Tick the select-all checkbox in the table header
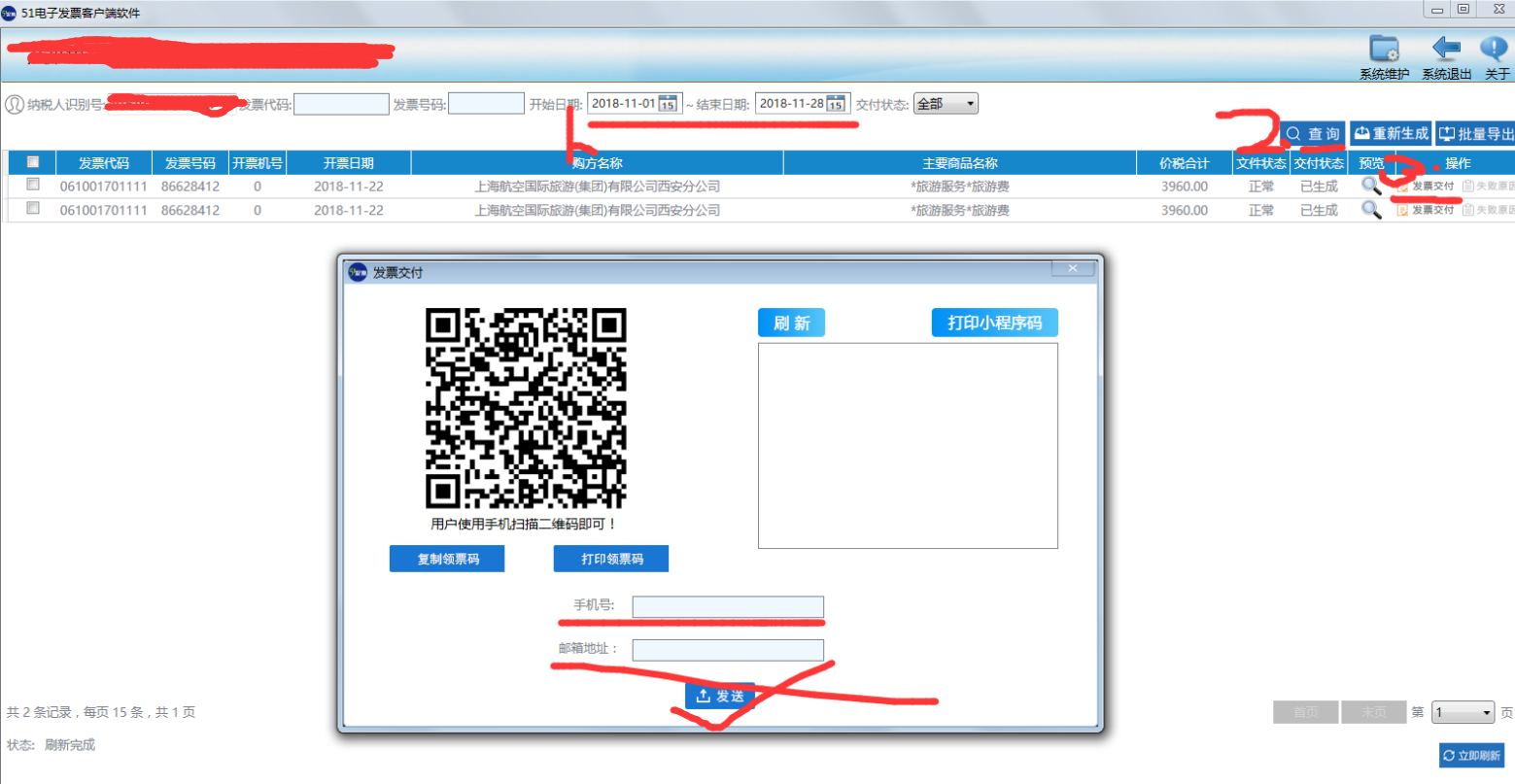The width and height of the screenshot is (1515, 784). tap(33, 162)
